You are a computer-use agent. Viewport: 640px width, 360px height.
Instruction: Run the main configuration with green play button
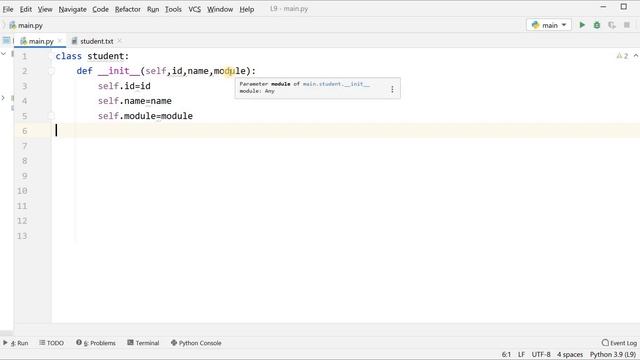tap(582, 25)
